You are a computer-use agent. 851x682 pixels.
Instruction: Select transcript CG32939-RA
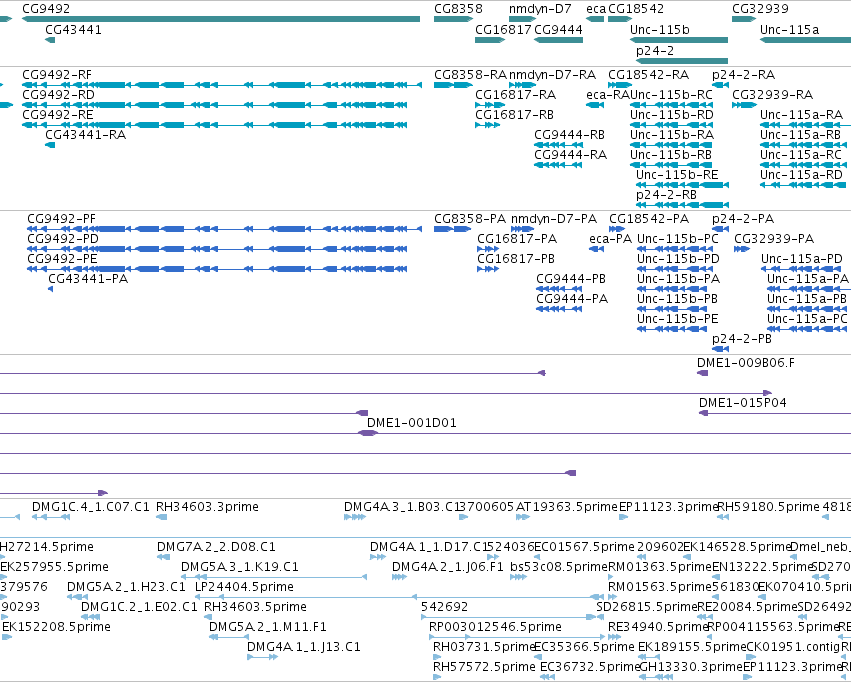[772, 95]
